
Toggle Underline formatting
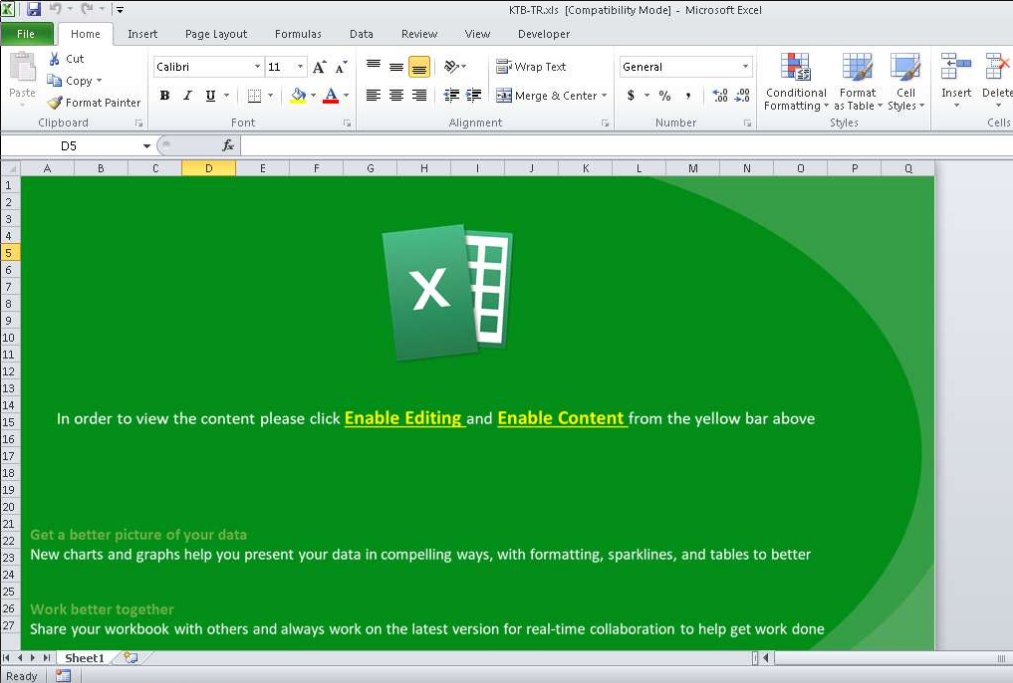pyautogui.click(x=211, y=96)
